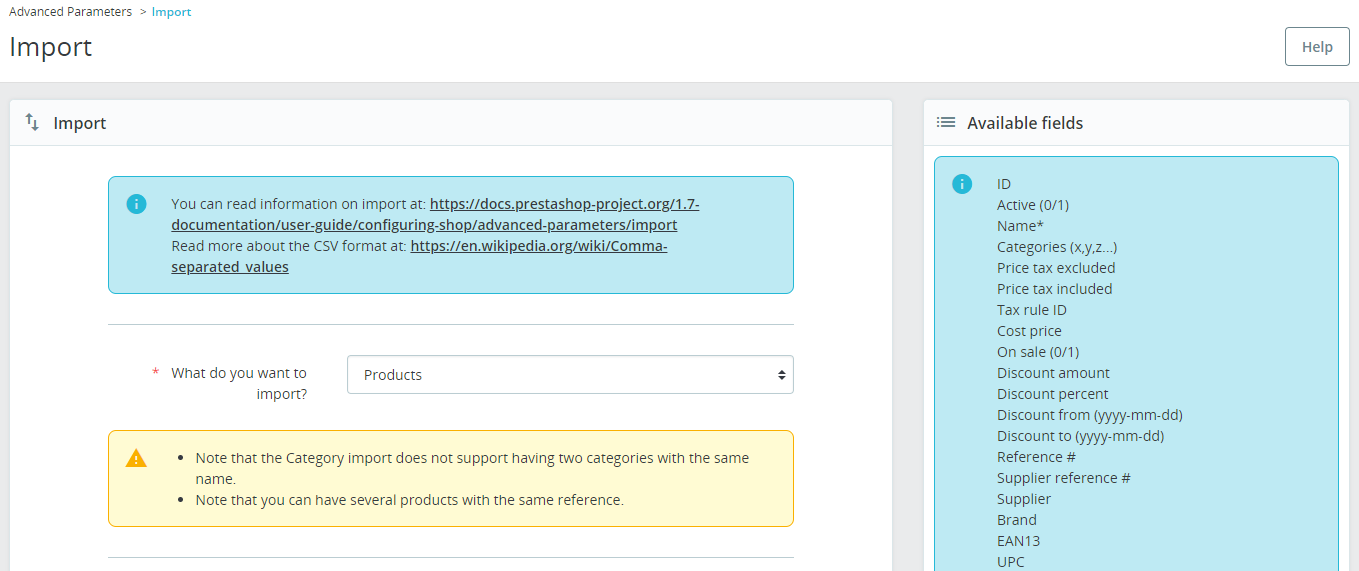Click the 'Active (0/1)' field entry

coord(1033,205)
